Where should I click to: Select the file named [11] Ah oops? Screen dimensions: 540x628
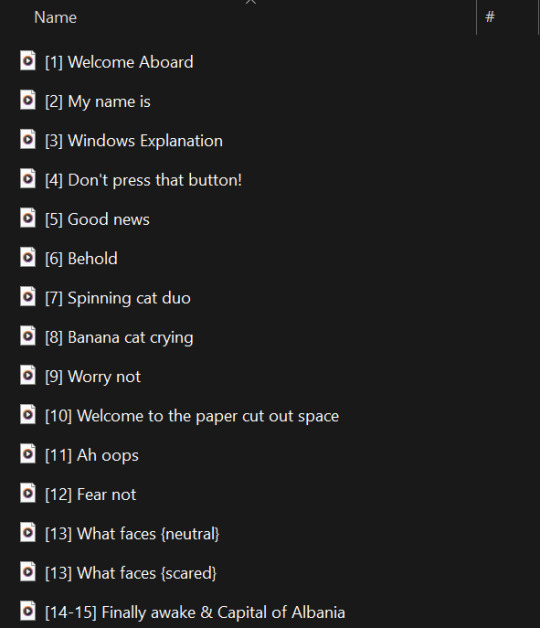pyautogui.click(x=92, y=455)
